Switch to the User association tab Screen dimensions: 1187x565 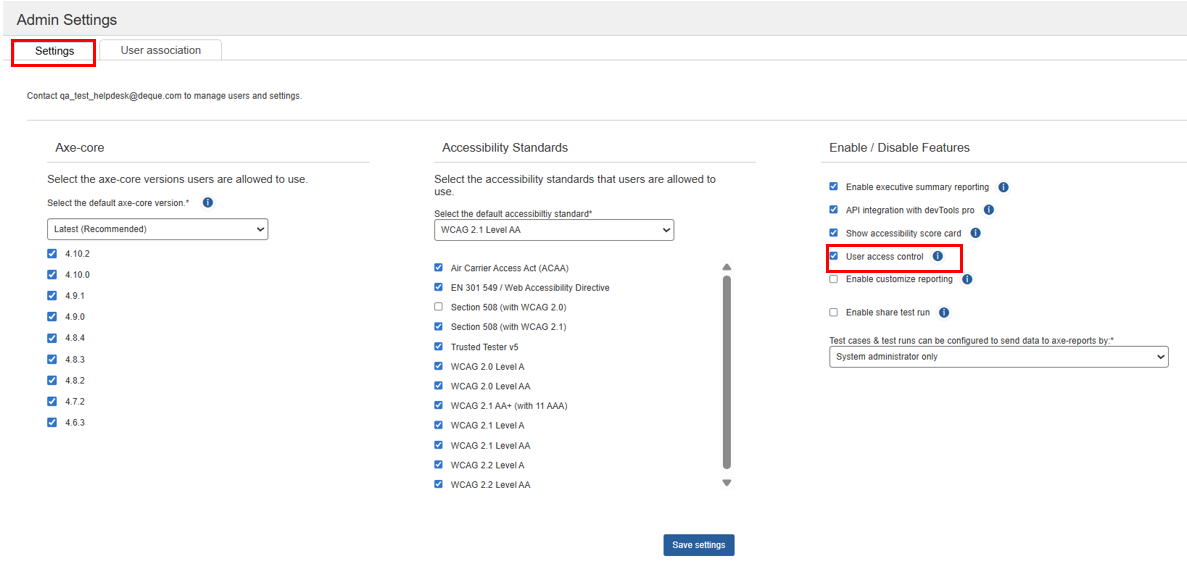(x=160, y=50)
